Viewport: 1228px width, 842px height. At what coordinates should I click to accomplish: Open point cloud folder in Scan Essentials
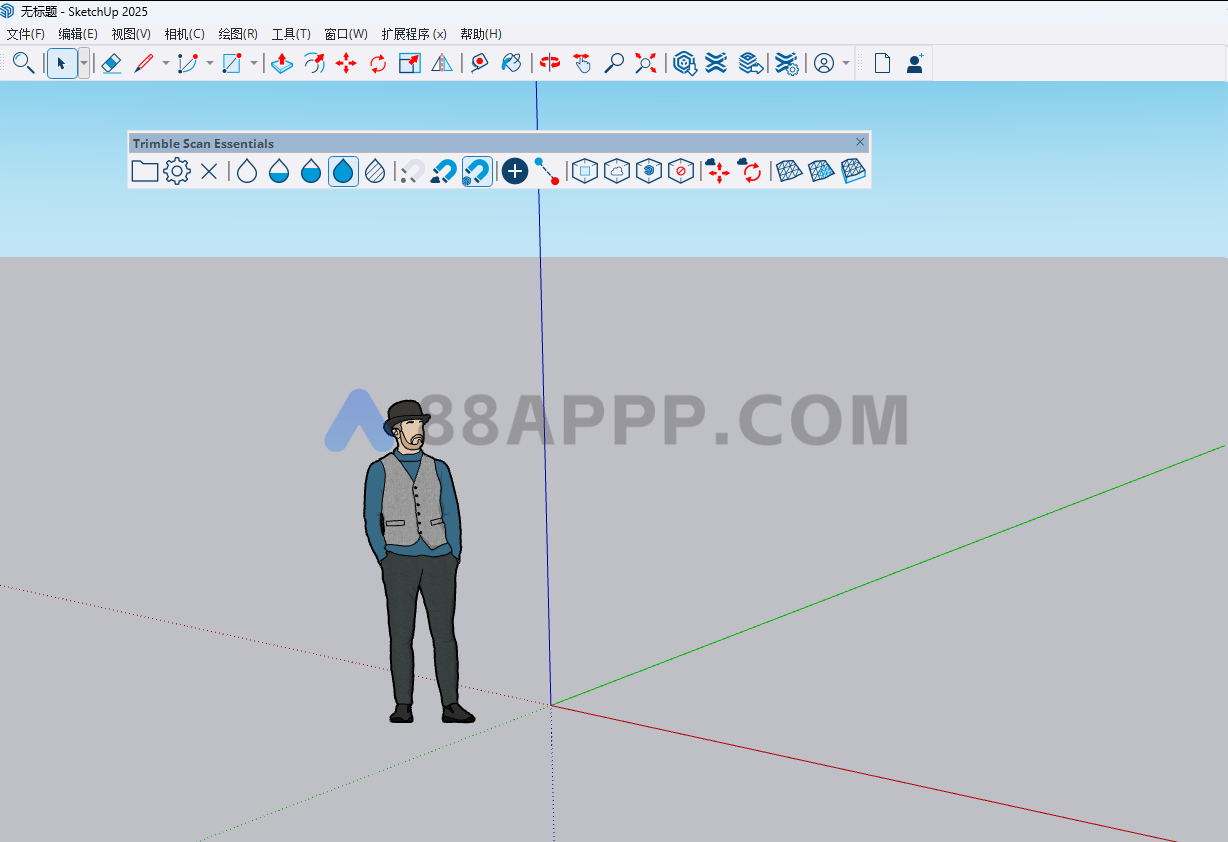pyautogui.click(x=145, y=171)
